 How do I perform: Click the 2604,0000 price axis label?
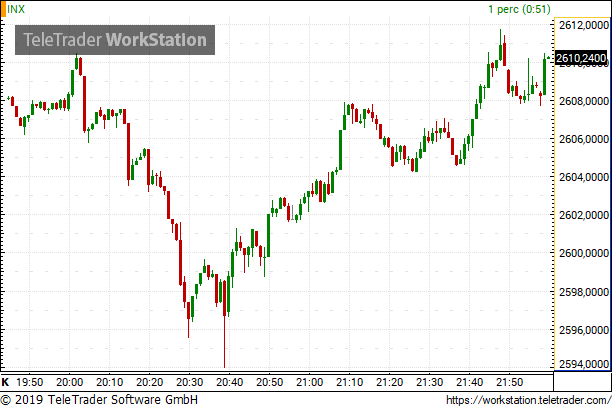(x=584, y=177)
